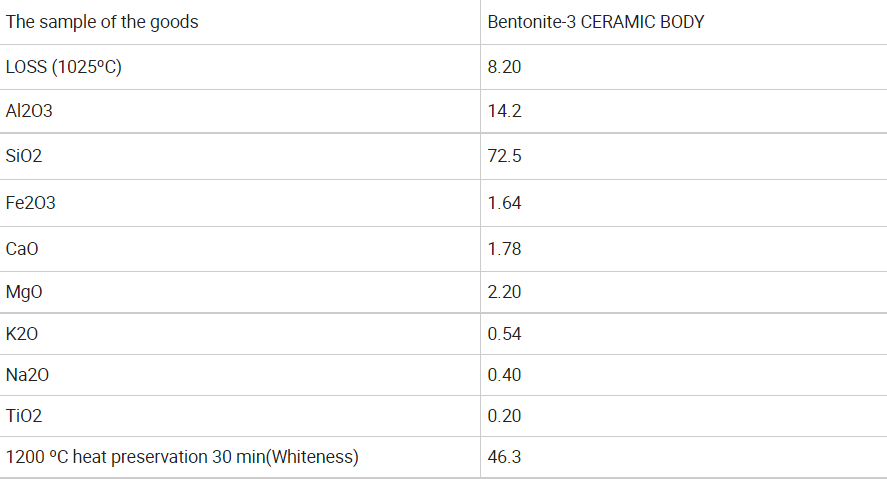Click the K2O row label
Screen dimensions: 887x479
pos(23,333)
